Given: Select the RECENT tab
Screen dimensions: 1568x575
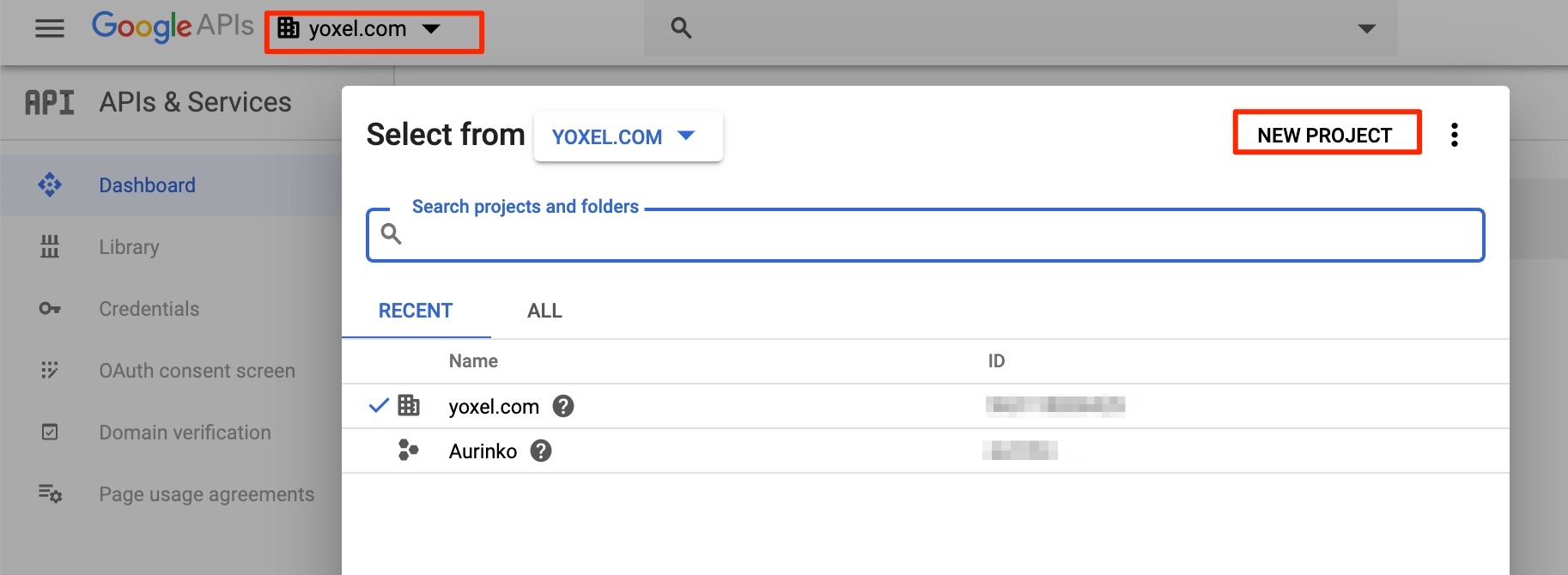Looking at the screenshot, I should (416, 311).
